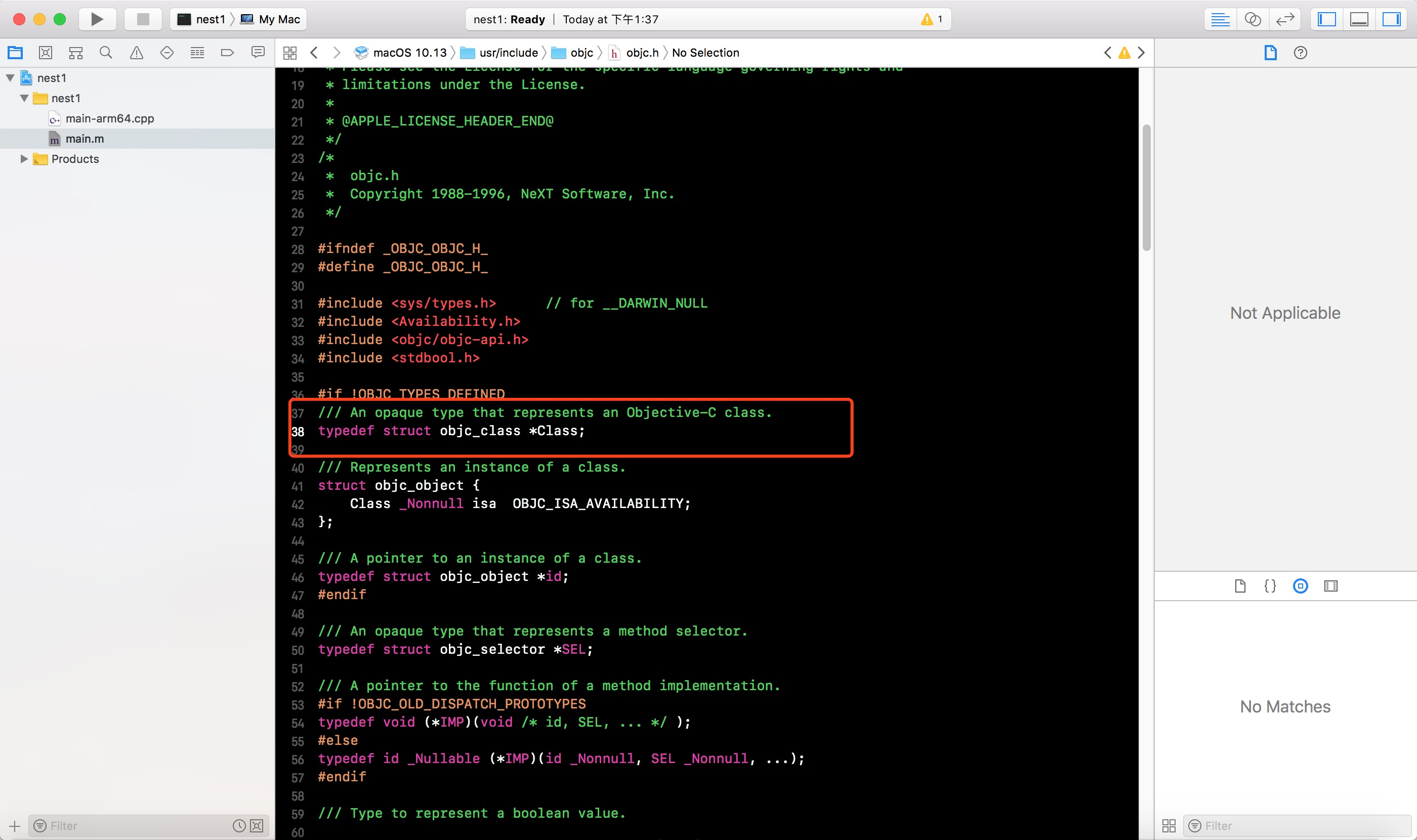Click the Stop button in toolbar

pos(143,19)
